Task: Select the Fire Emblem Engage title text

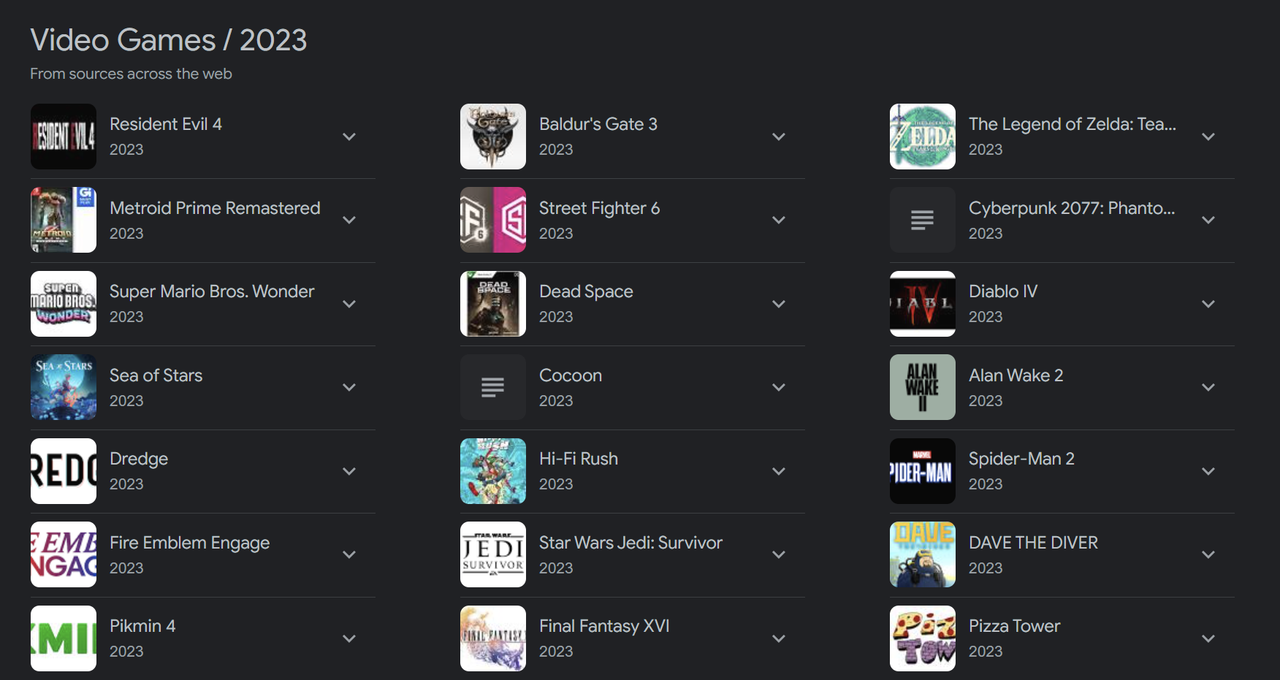Action: [190, 543]
